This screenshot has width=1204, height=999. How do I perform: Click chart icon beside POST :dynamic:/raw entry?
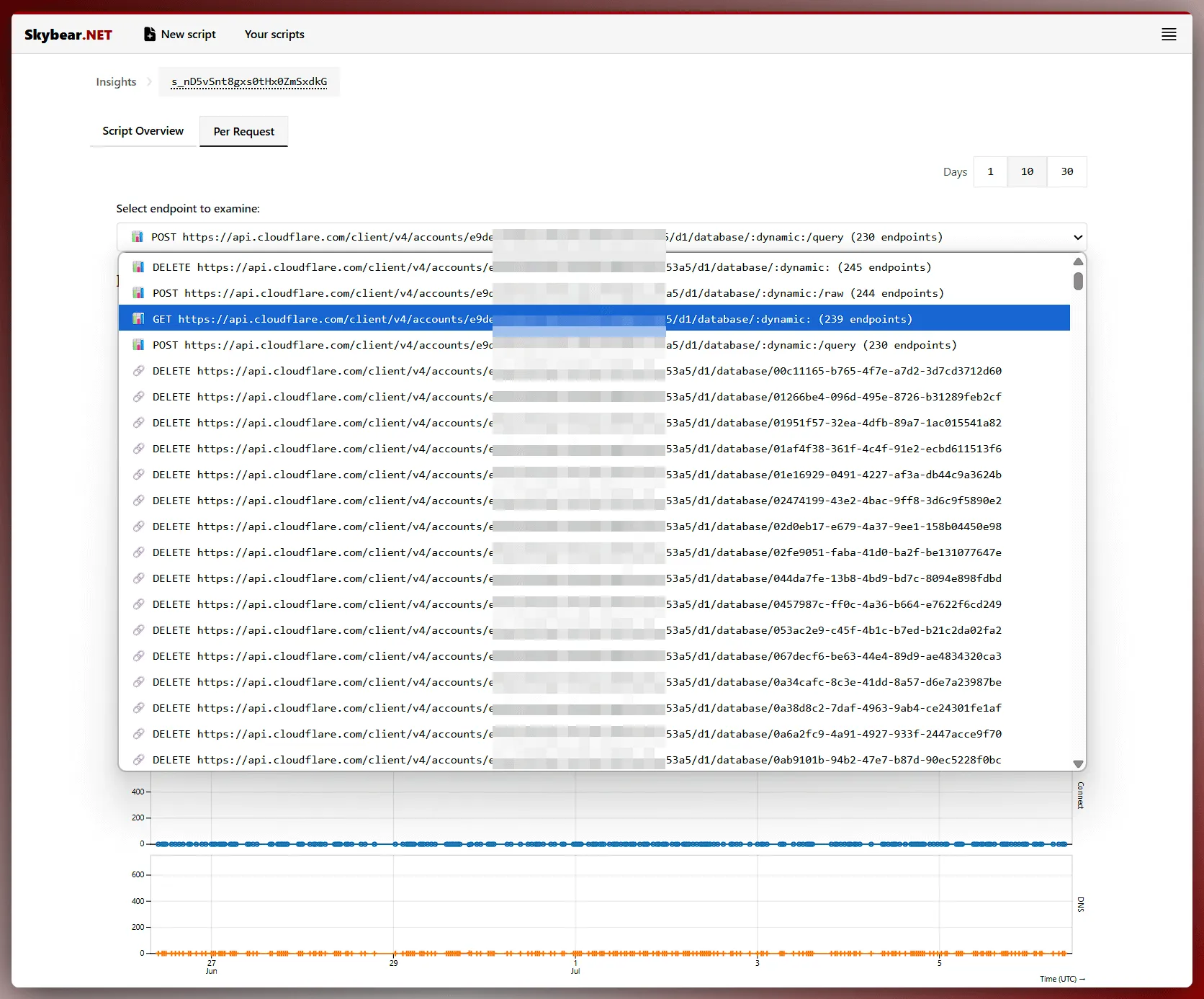pos(138,292)
